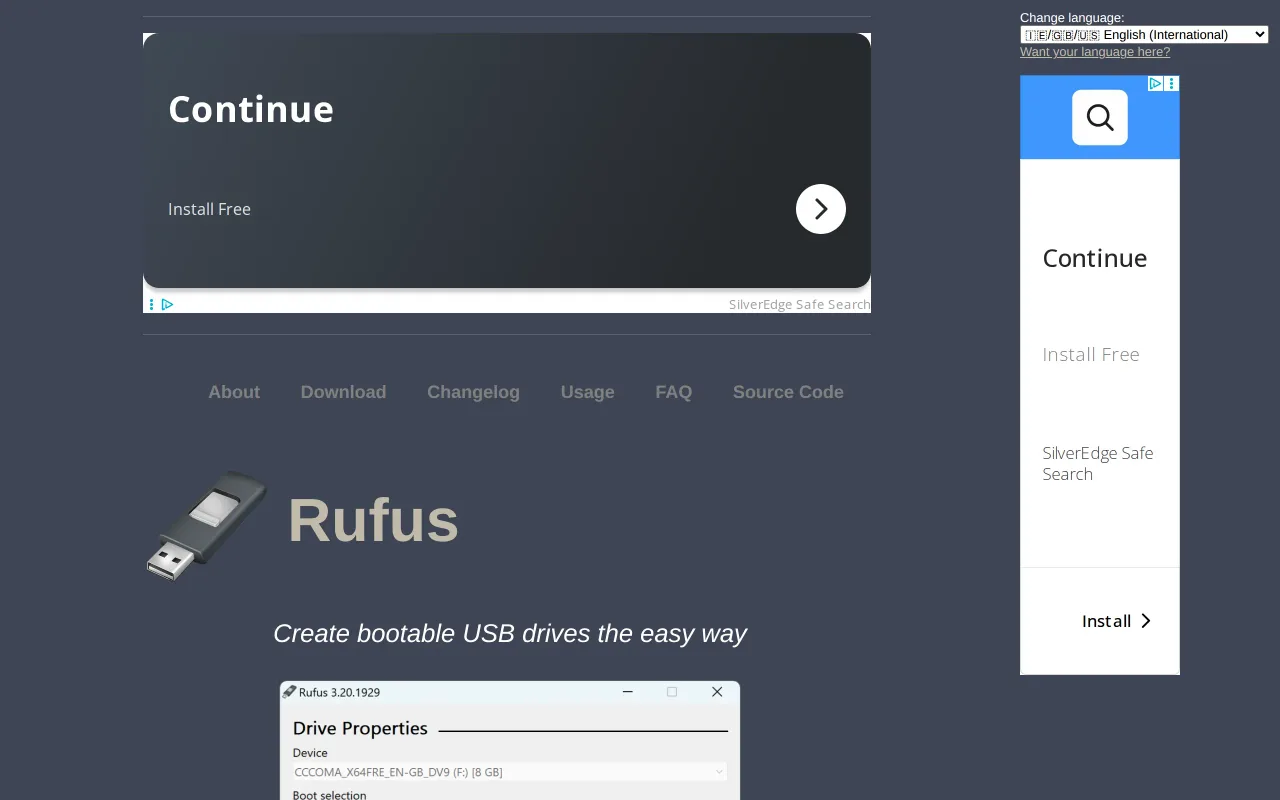The width and height of the screenshot is (1280, 800).
Task: Click the "Rufus" page title heading
Action: click(x=373, y=520)
